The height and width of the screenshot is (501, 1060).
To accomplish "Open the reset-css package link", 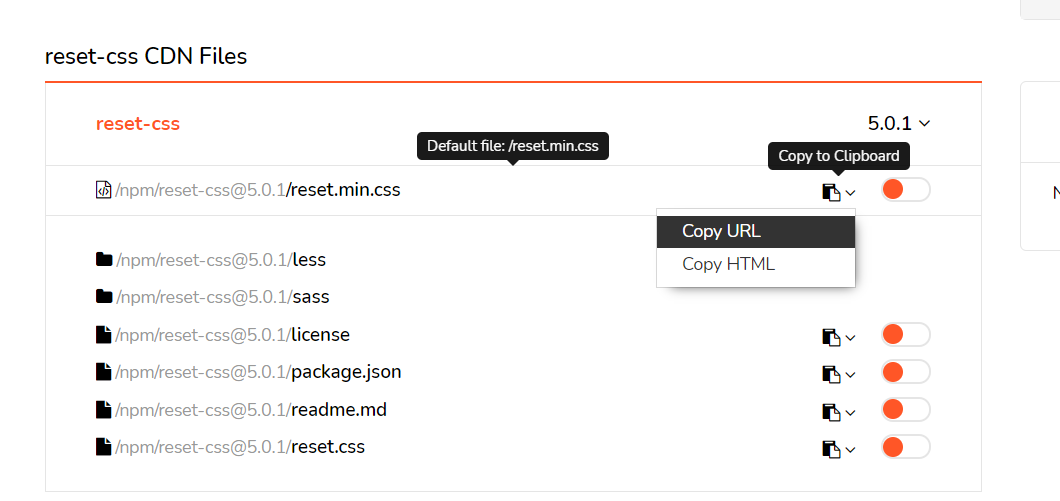I will tap(138, 124).
